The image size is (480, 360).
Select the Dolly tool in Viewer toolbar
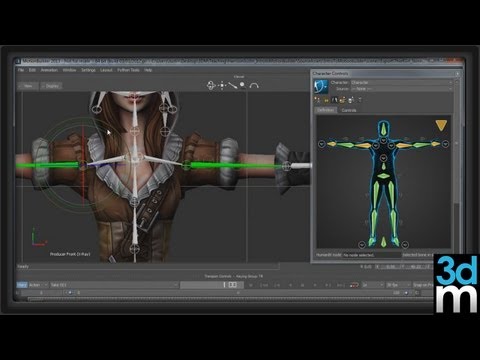coord(233,86)
